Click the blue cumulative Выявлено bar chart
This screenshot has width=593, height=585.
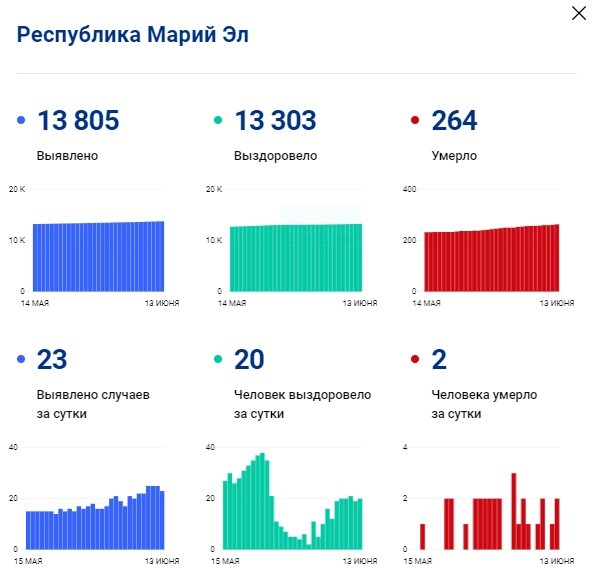[x=99, y=256]
